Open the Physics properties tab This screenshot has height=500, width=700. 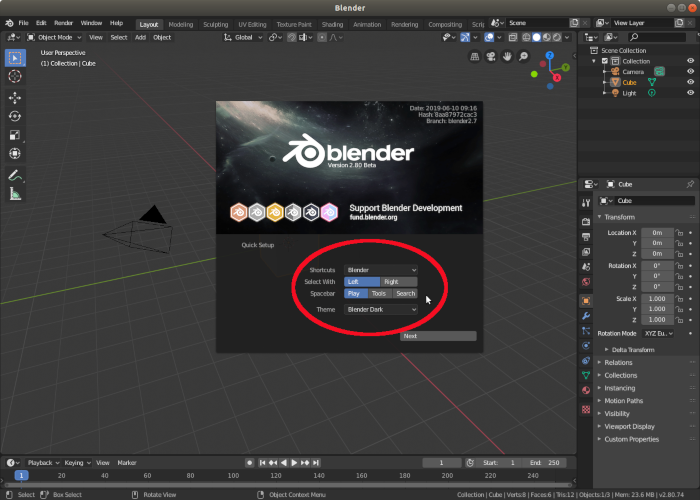point(586,346)
